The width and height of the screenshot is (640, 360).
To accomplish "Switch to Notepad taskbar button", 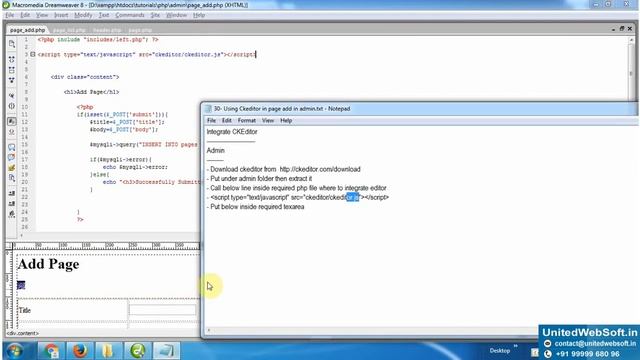I will pyautogui.click(x=166, y=351).
